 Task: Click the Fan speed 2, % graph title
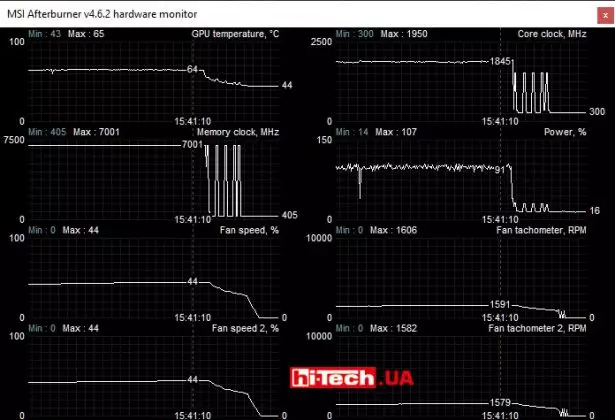(x=245, y=328)
